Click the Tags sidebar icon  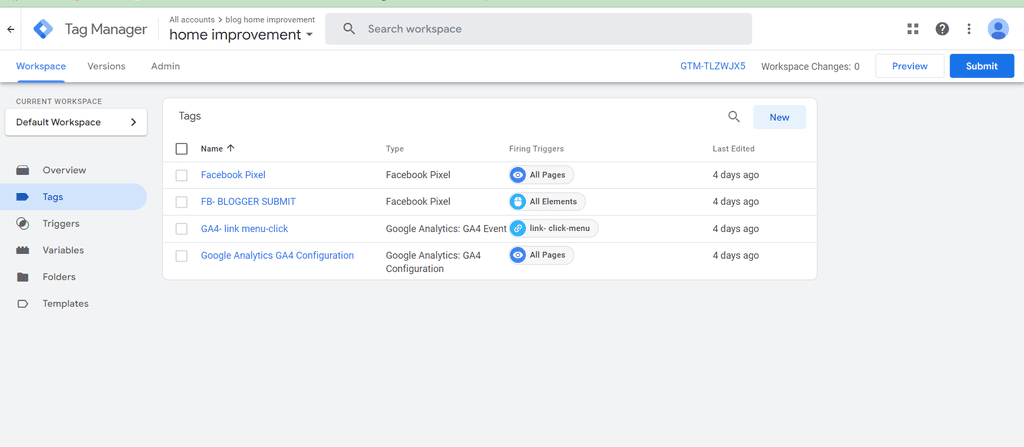[23, 197]
